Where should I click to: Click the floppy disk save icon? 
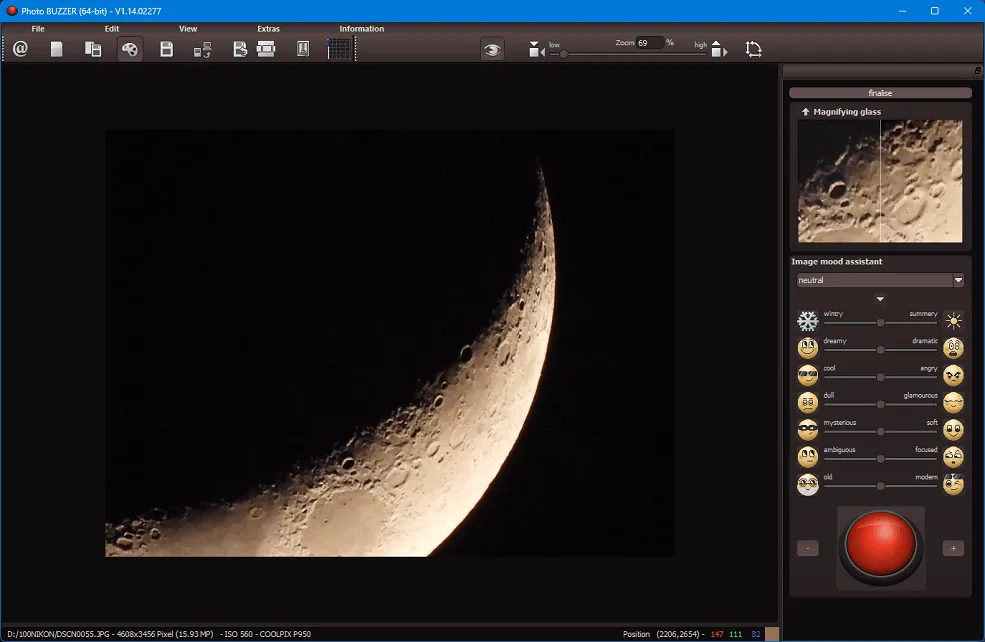(x=167, y=49)
